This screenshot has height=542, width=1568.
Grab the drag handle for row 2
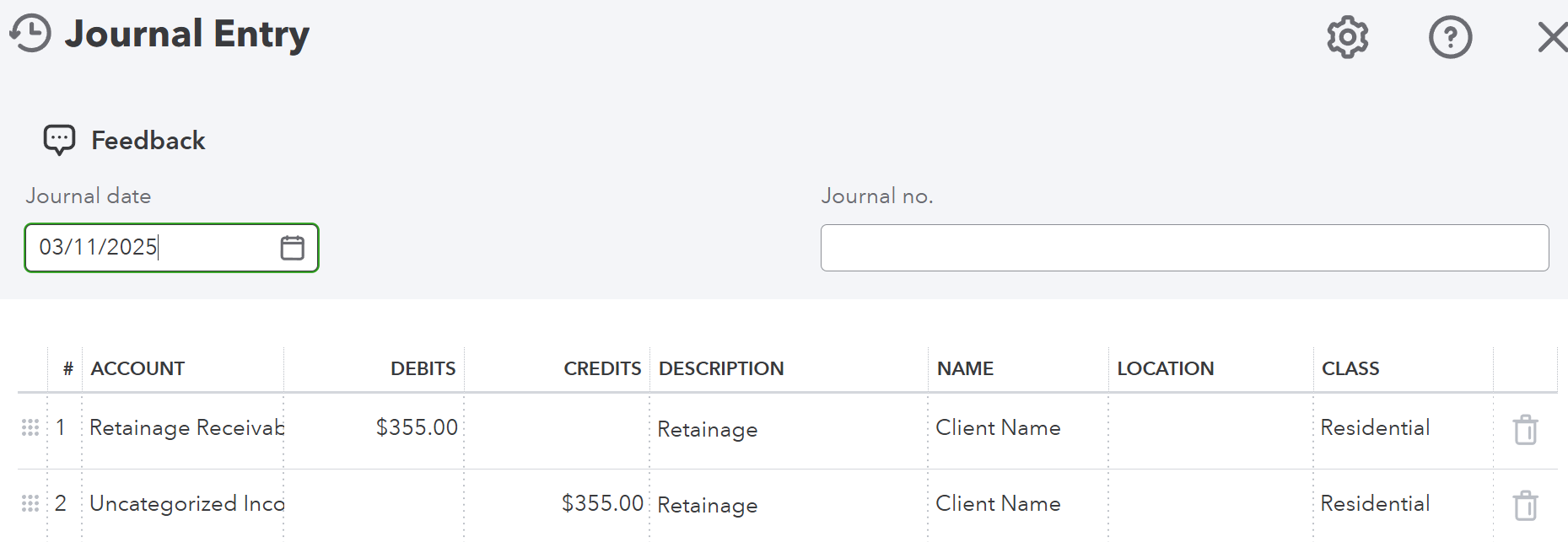click(30, 504)
